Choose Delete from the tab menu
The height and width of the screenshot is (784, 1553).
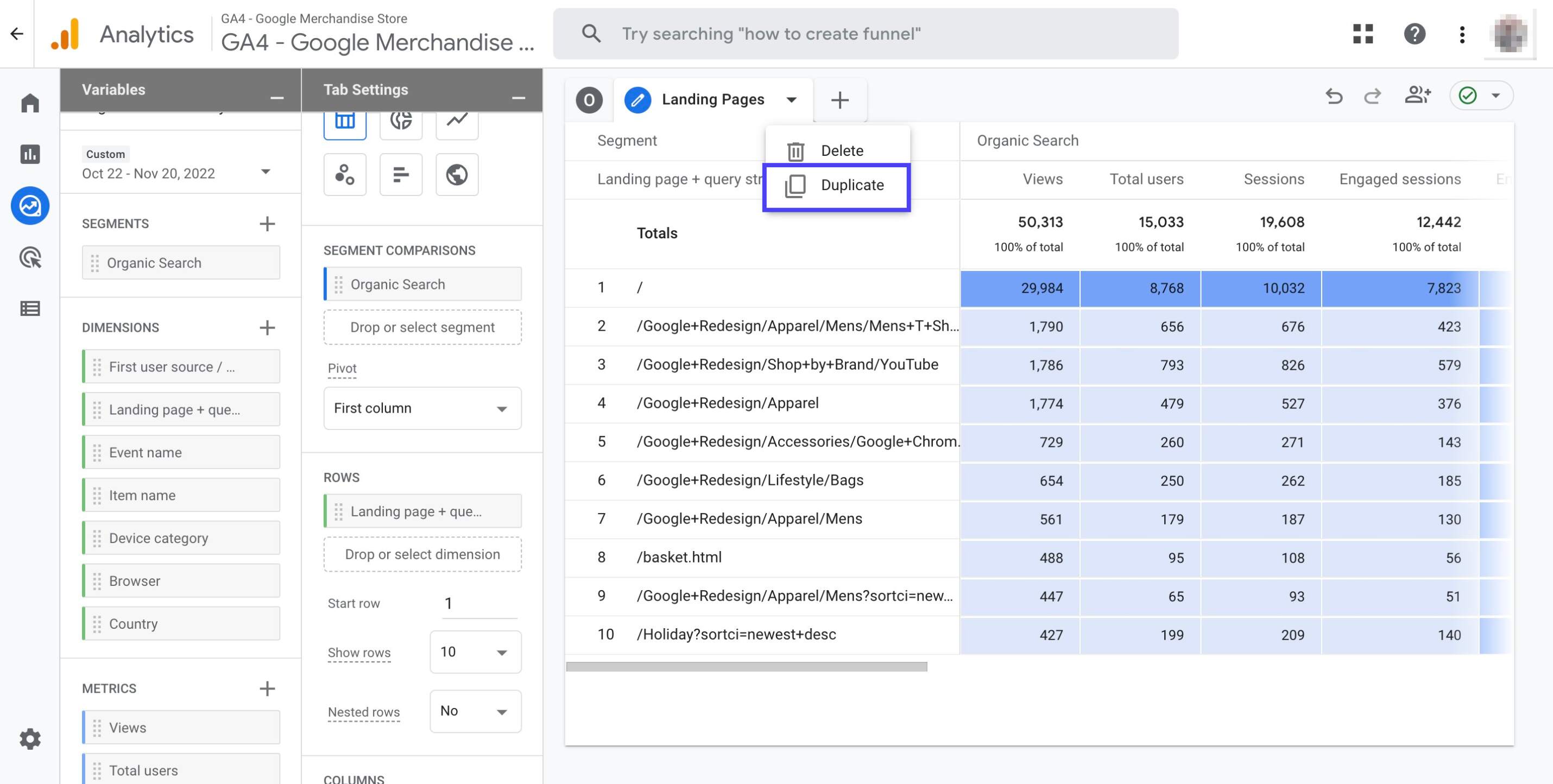[x=837, y=150]
